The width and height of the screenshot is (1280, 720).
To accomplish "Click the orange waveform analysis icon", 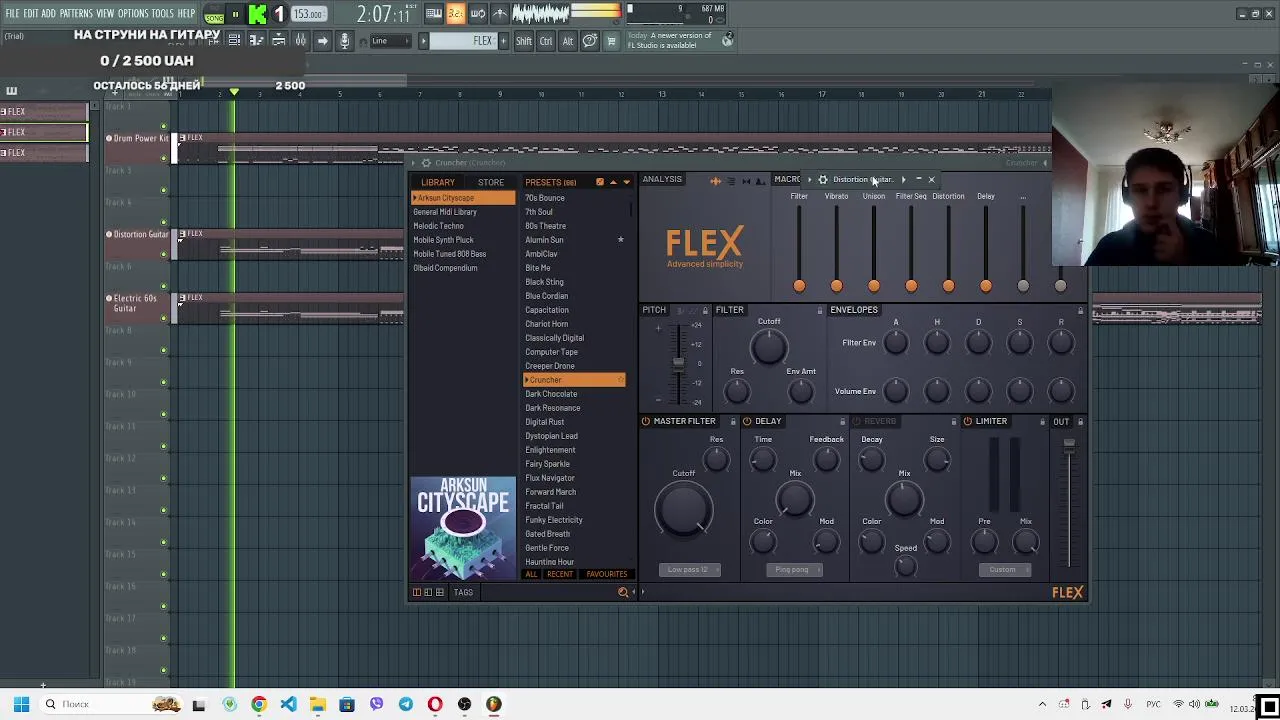I will tap(715, 181).
